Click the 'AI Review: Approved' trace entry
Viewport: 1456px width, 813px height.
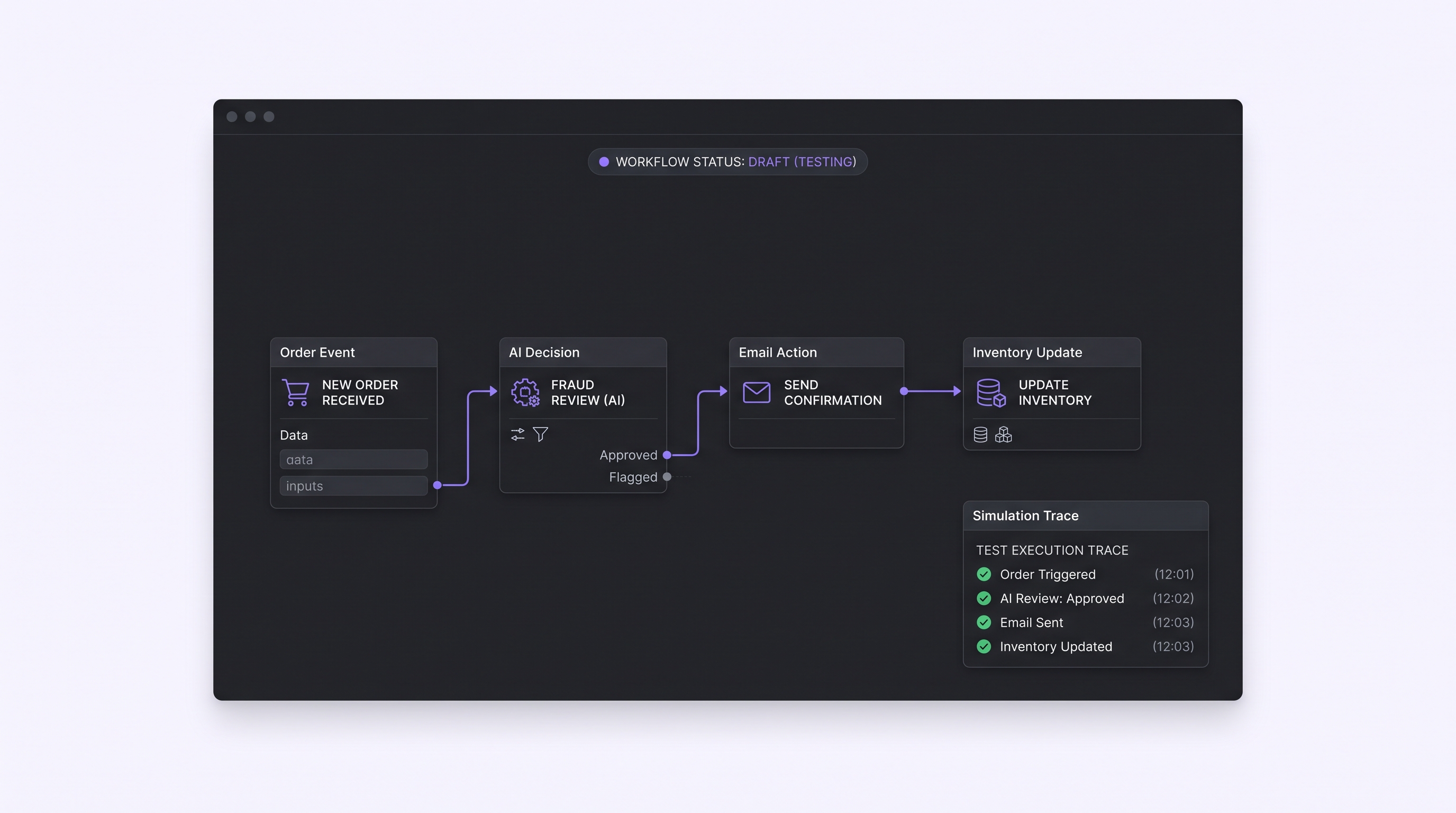point(1061,598)
